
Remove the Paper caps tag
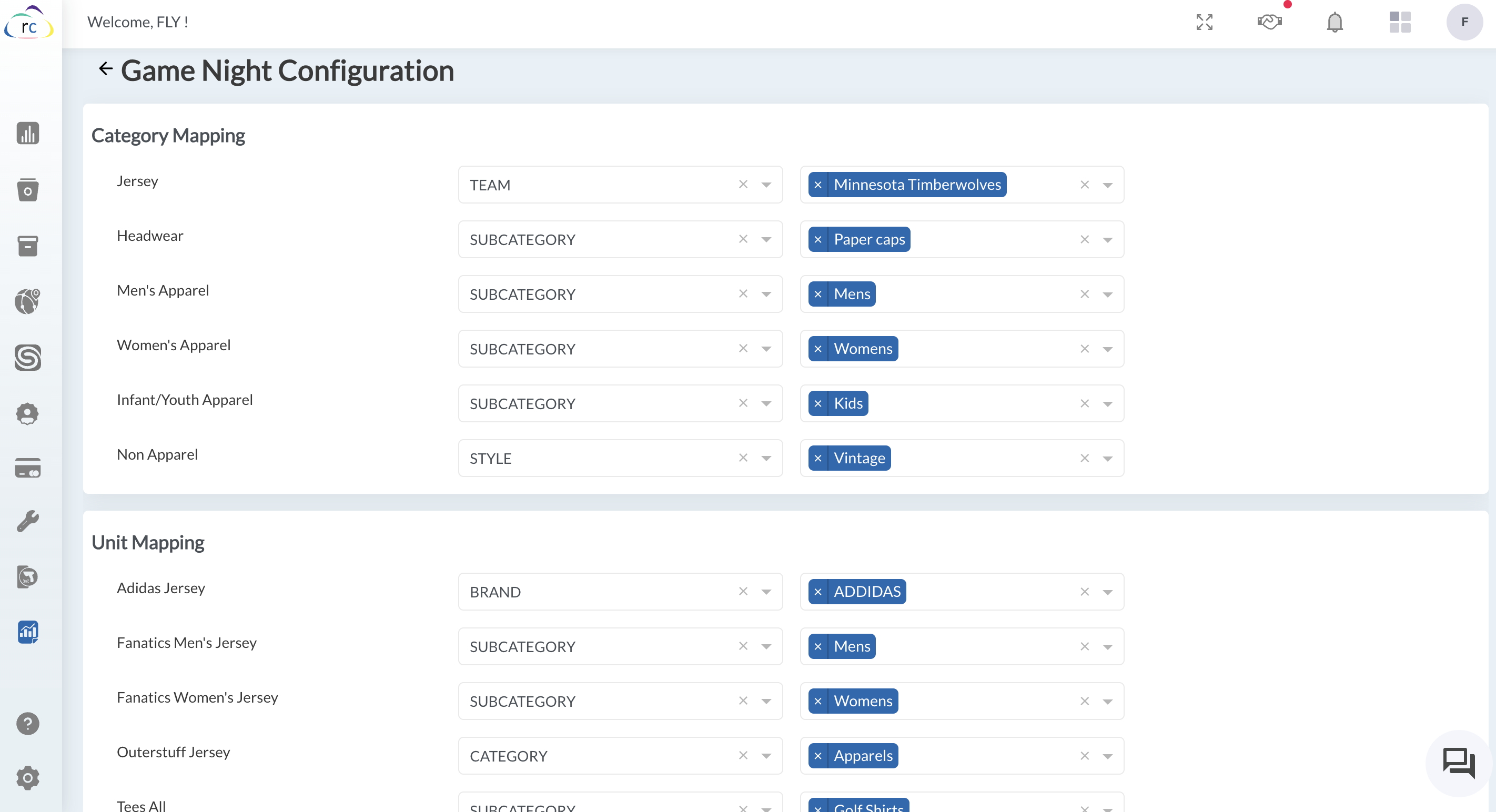coord(817,239)
